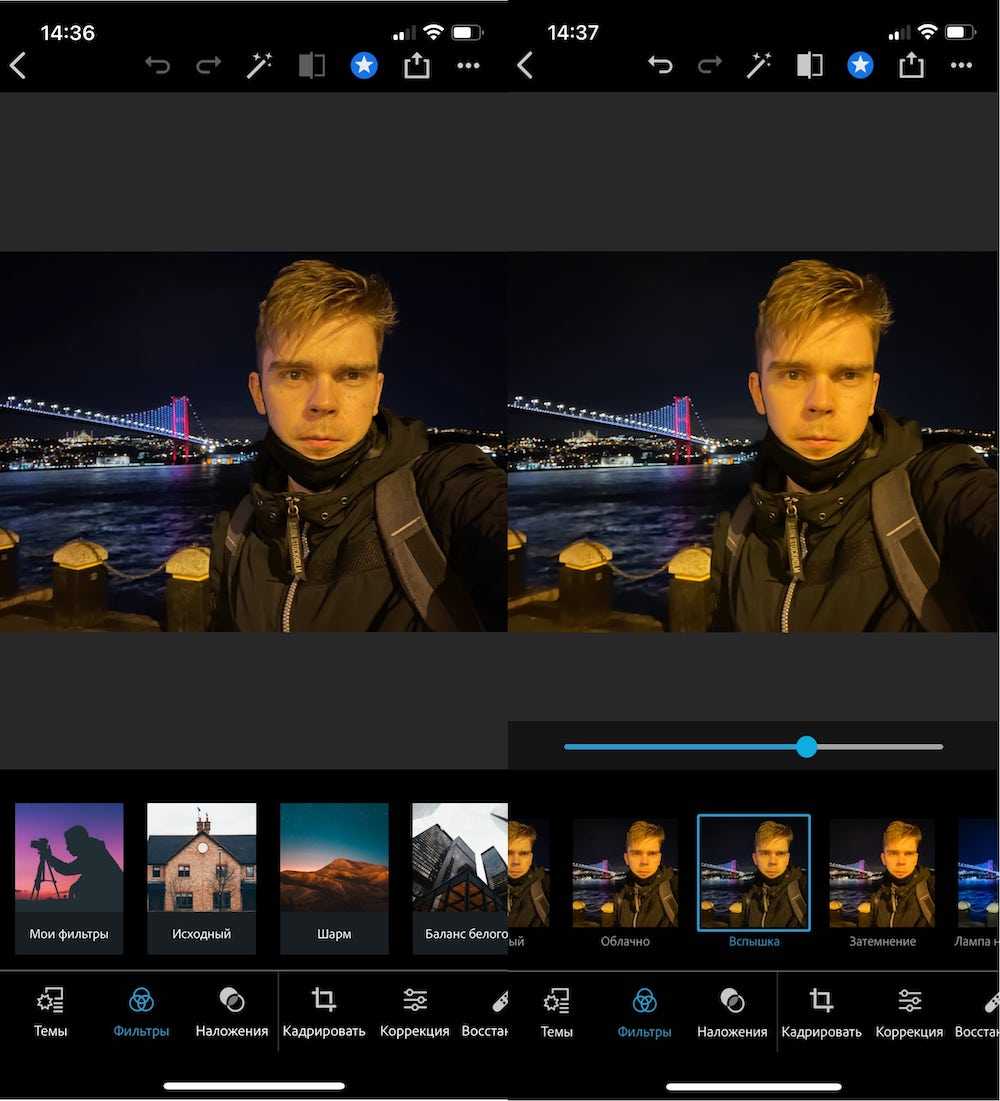Open the Кадрировать crop tool in right screen
This screenshot has width=1000, height=1101.
(821, 1012)
